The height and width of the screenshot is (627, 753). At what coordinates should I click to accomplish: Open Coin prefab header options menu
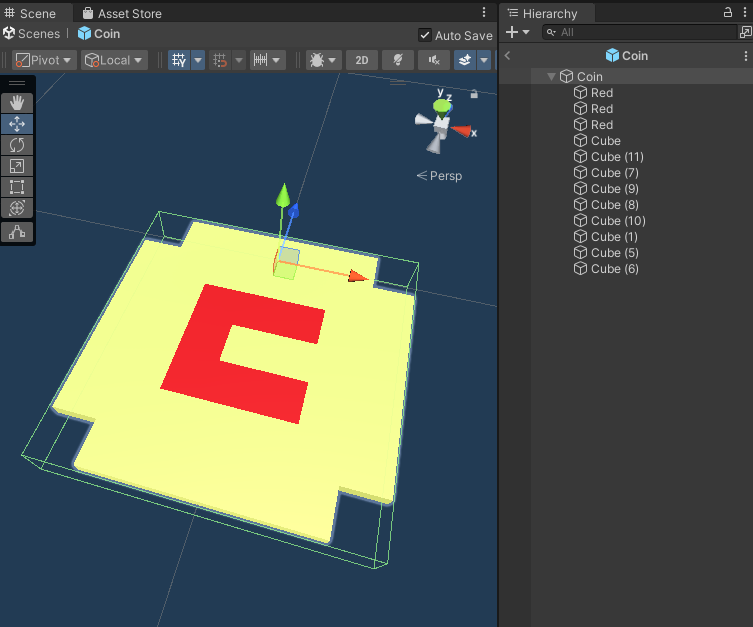click(745, 56)
